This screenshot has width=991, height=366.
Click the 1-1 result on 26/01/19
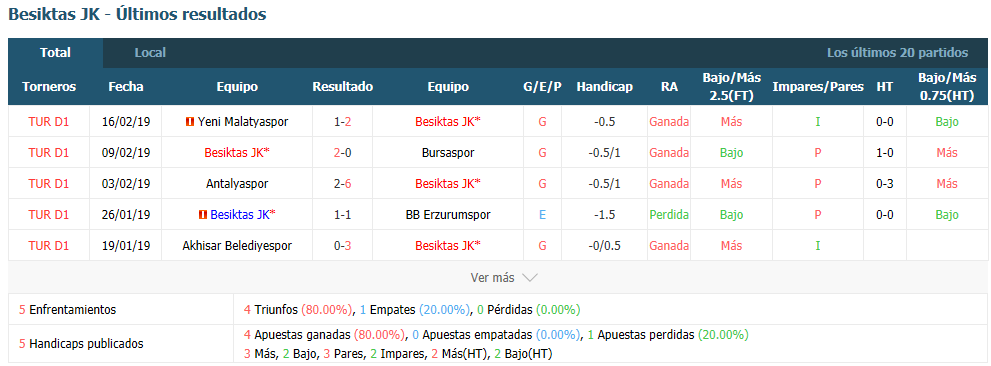coord(343,215)
